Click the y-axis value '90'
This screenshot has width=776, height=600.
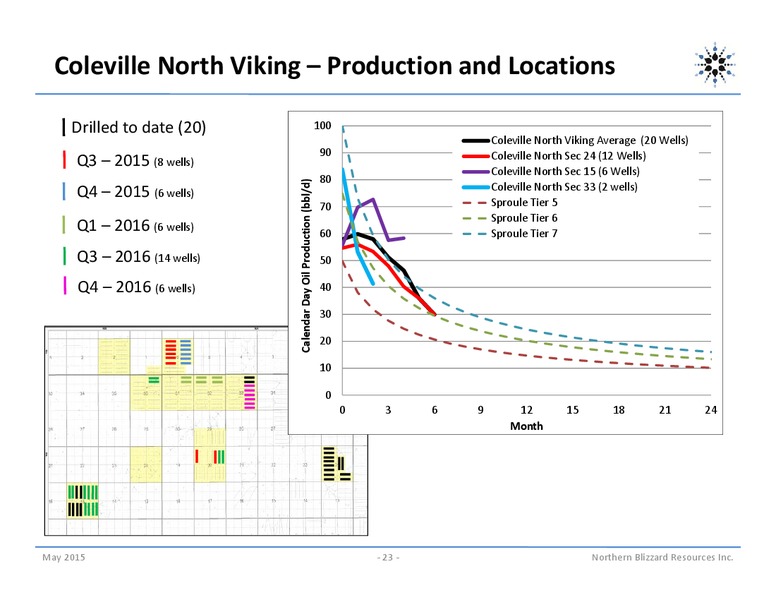click(325, 152)
